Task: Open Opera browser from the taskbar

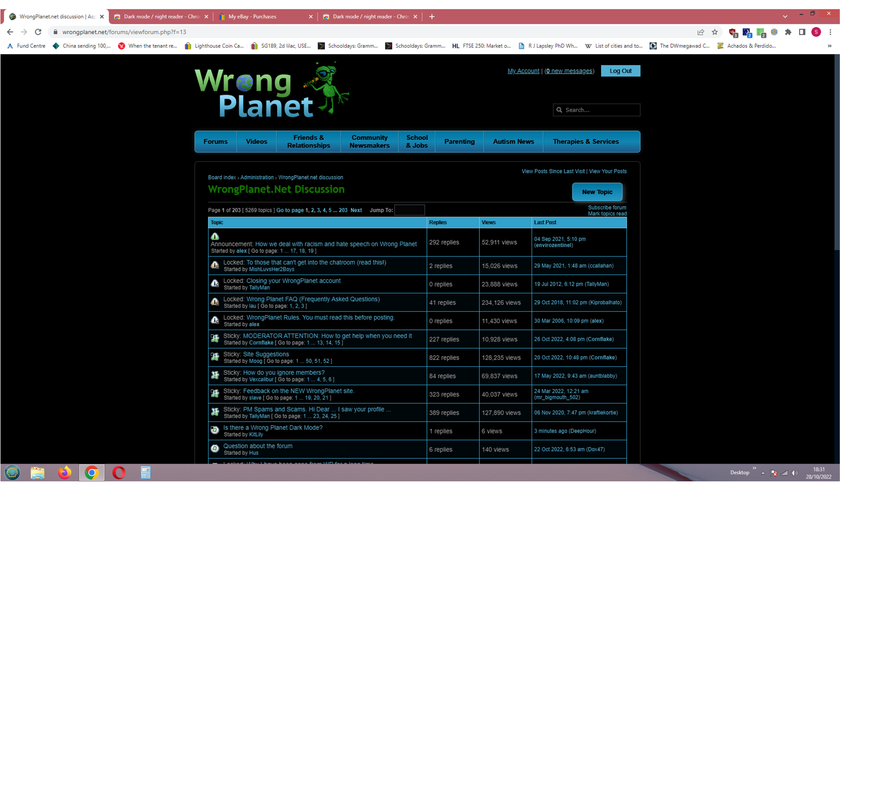Action: (x=119, y=473)
